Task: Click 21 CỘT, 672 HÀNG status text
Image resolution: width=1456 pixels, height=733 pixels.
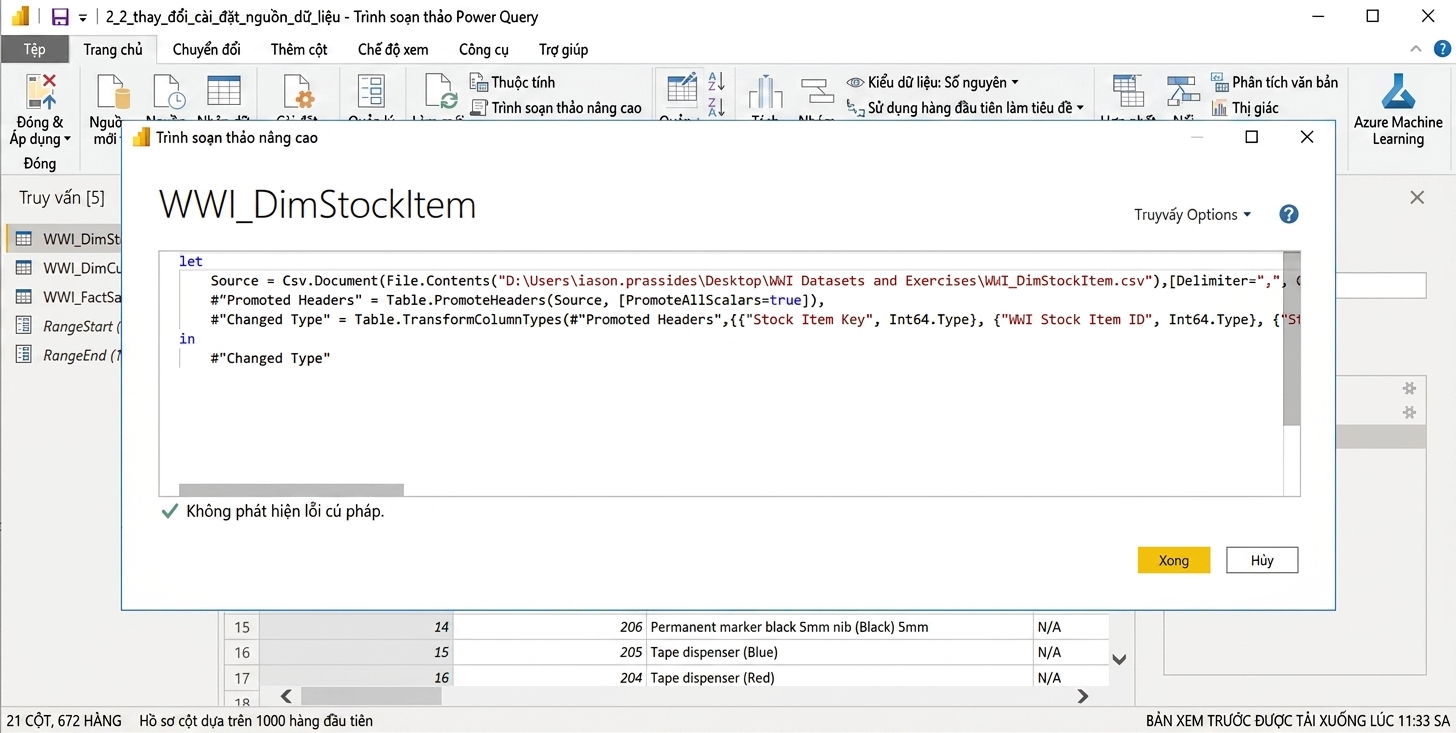Action: click(64, 720)
